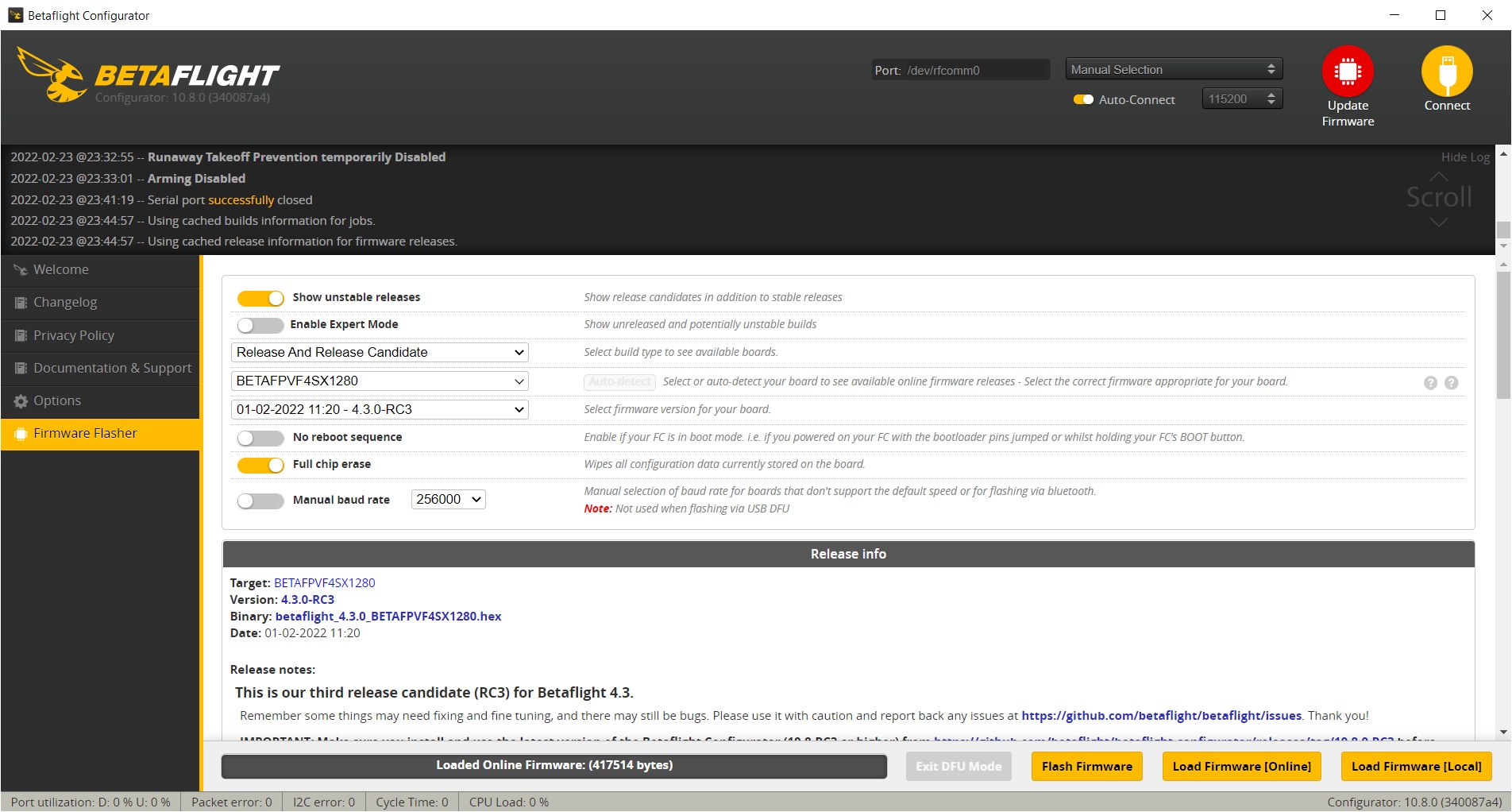Enable Expert Mode toggle

pyautogui.click(x=260, y=325)
